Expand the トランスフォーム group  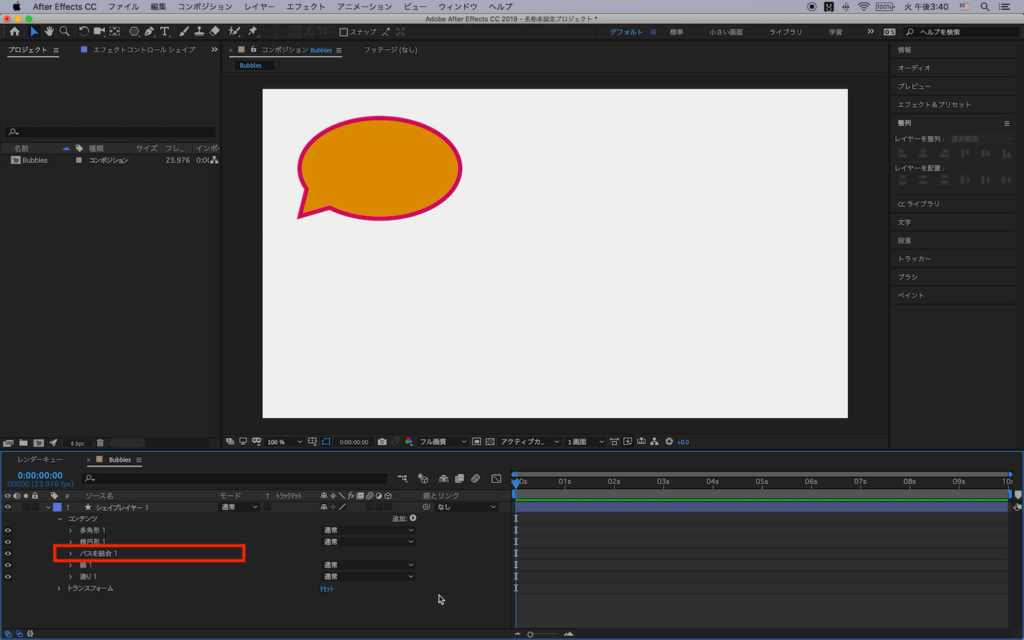pyautogui.click(x=59, y=588)
